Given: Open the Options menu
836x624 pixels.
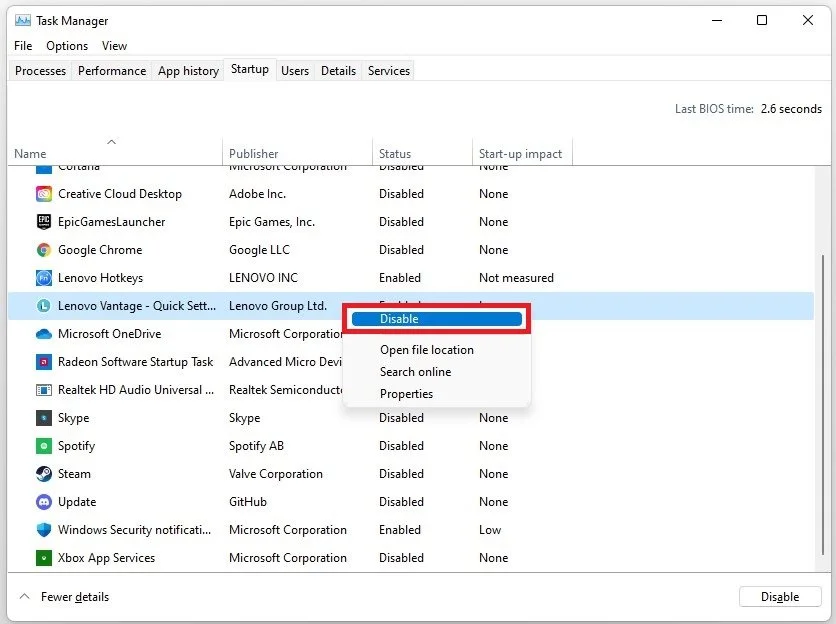Looking at the screenshot, I should [67, 46].
